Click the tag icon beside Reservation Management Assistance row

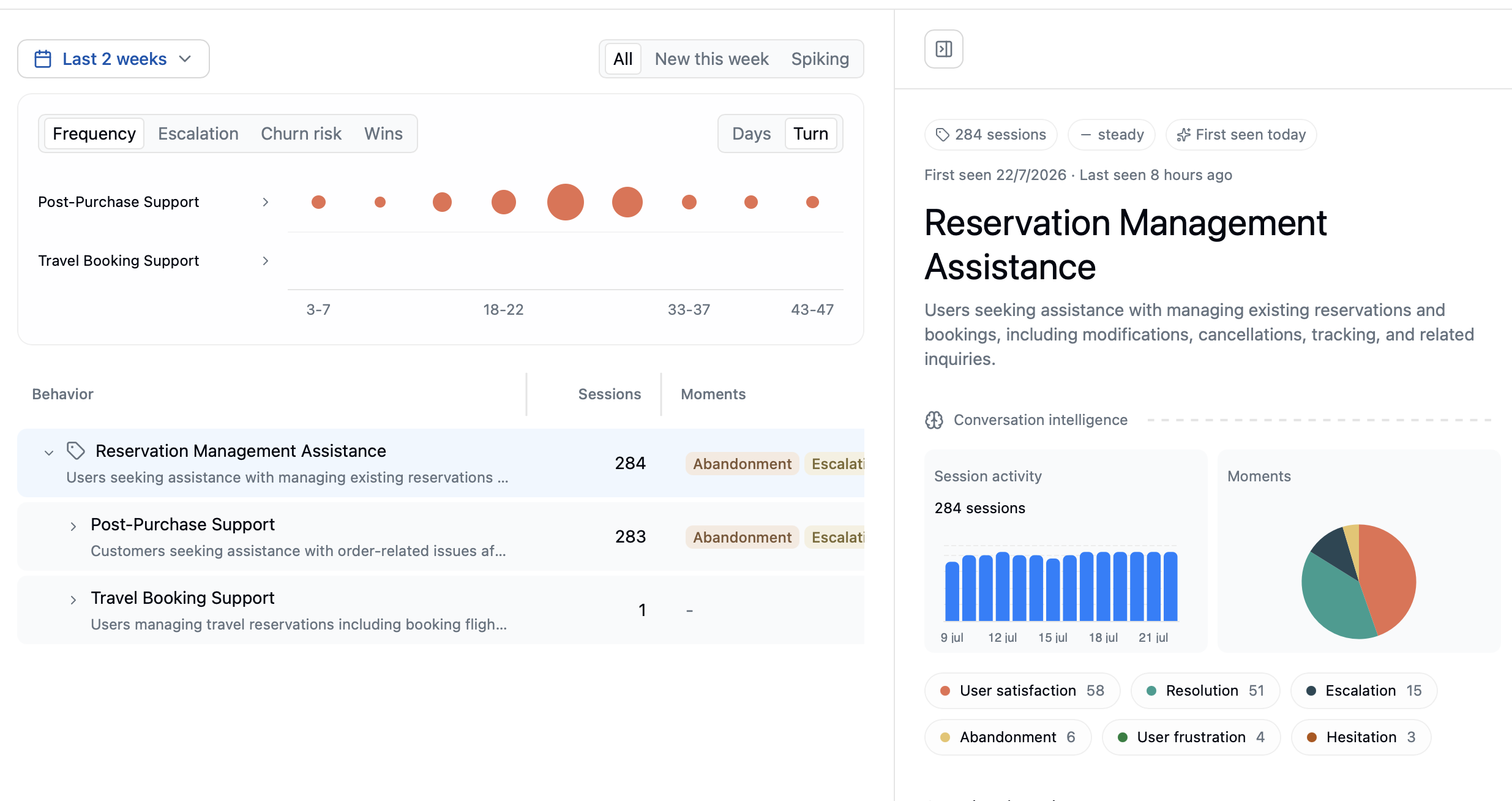coord(75,451)
